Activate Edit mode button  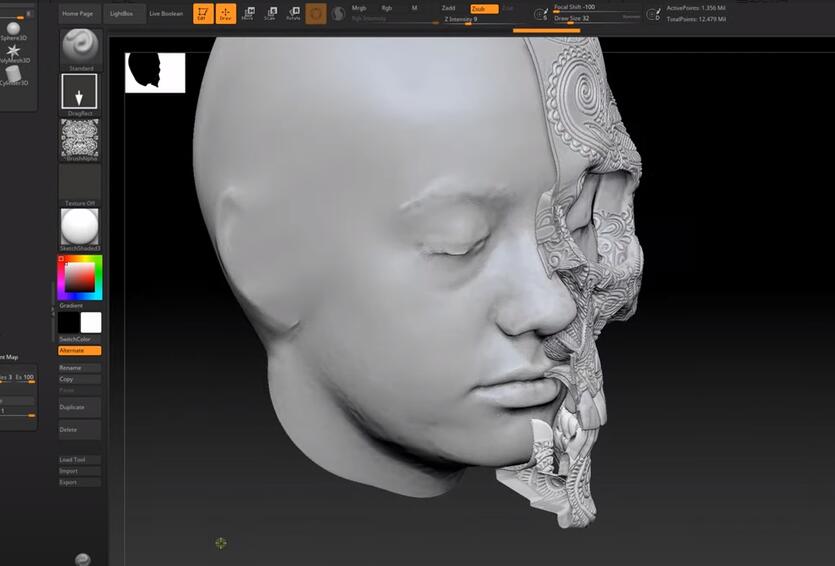point(203,14)
